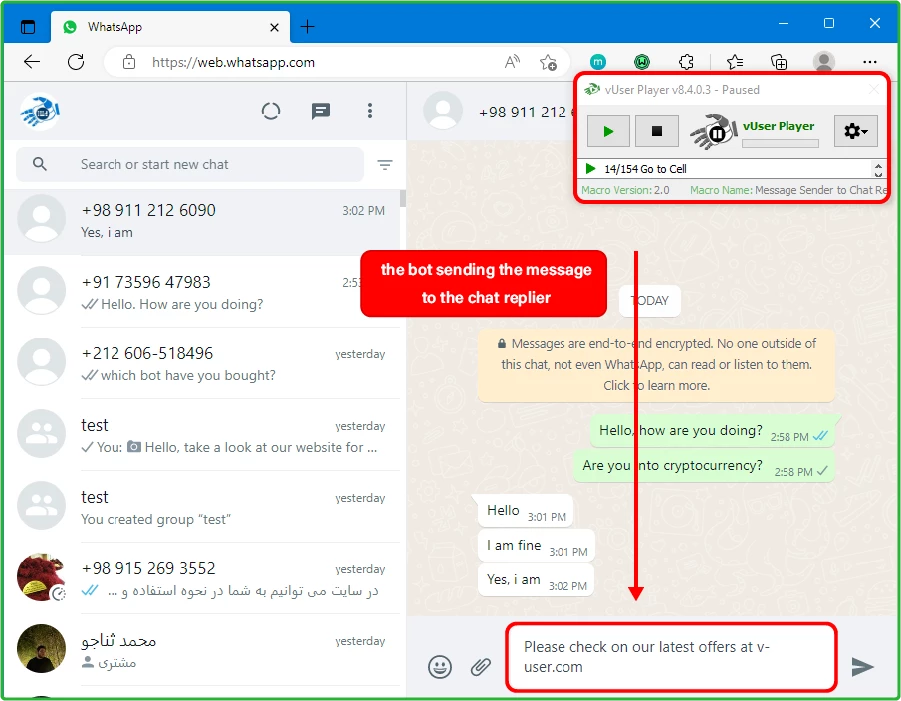The width and height of the screenshot is (901, 701).
Task: Close the WhatsApp browser tab
Action: [274, 27]
